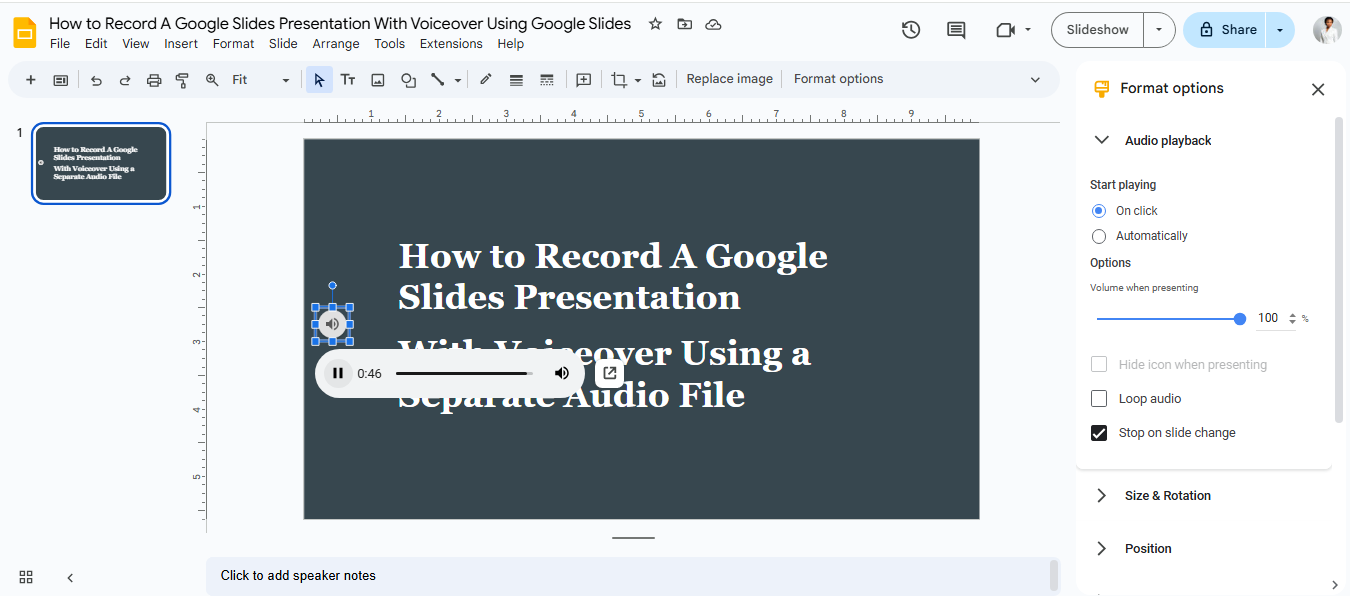
Task: Open the grid view icon
Action: [x=26, y=577]
